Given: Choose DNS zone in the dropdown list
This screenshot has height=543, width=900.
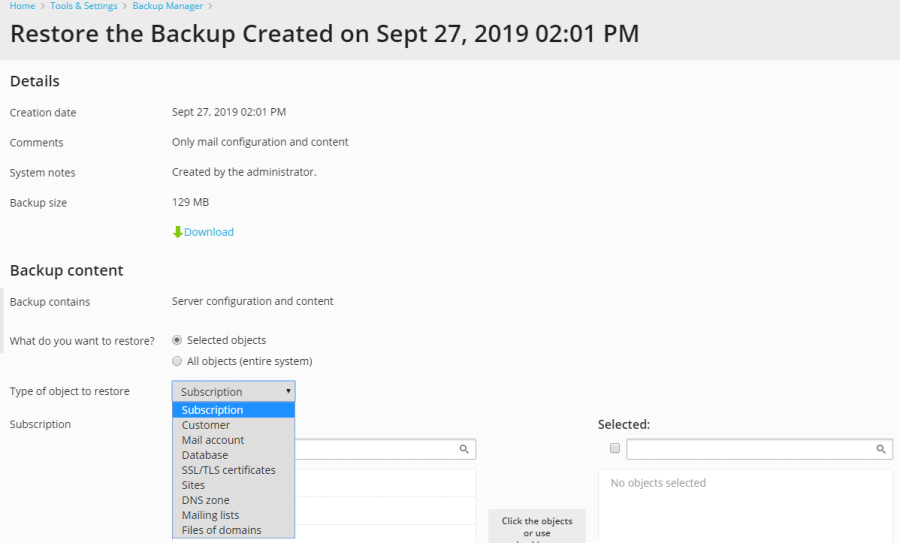Looking at the screenshot, I should (234, 500).
